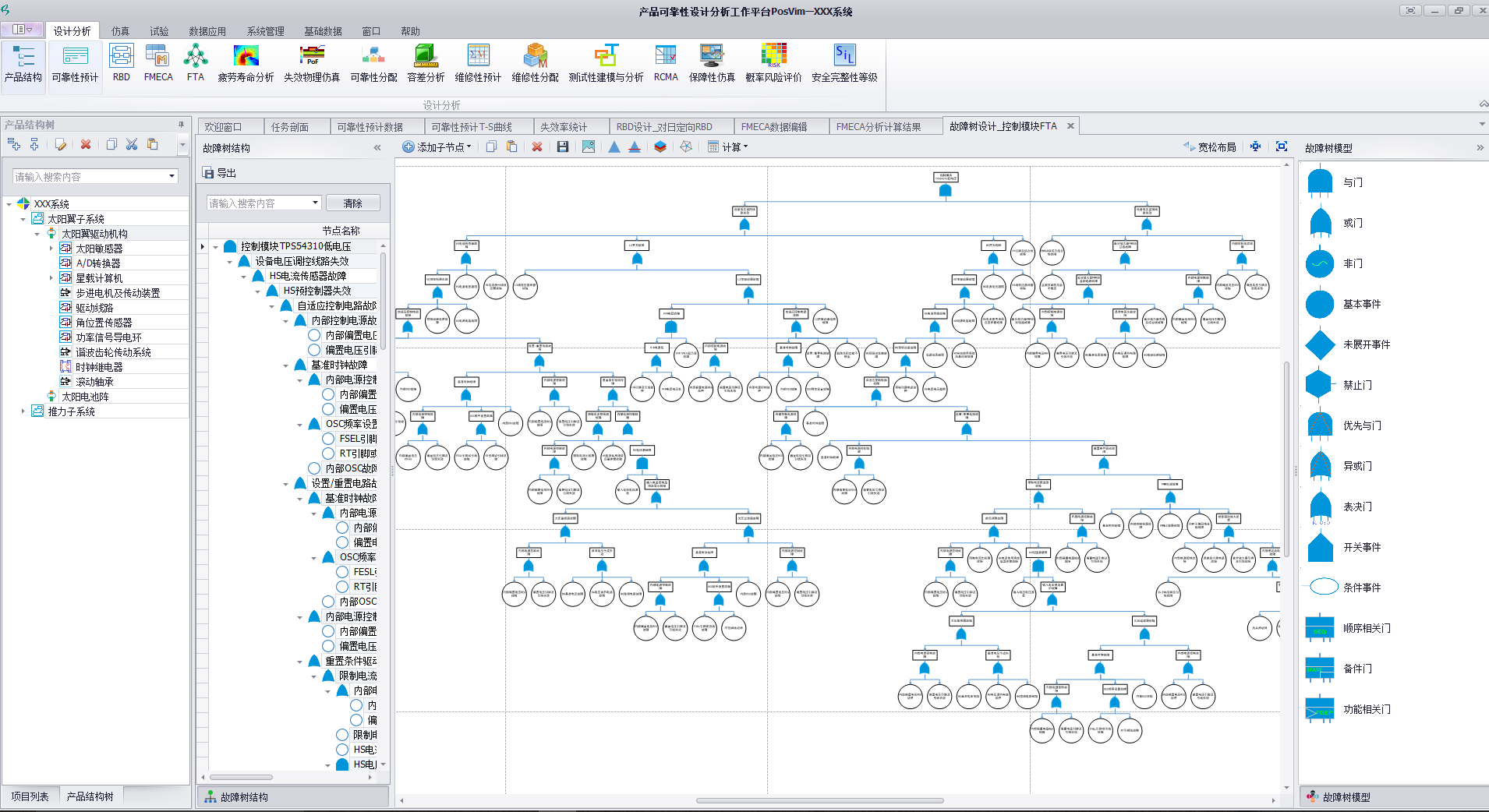Collapse 控制模块TPS54310低电压 node
The image size is (1489, 812).
tap(215, 246)
